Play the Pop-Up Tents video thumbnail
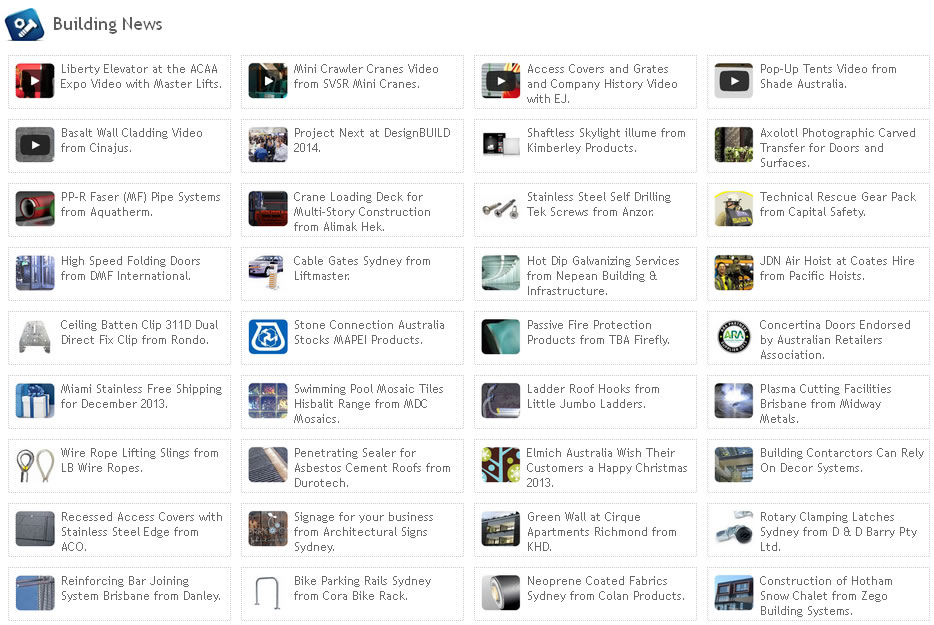The height and width of the screenshot is (625, 934). (x=734, y=80)
